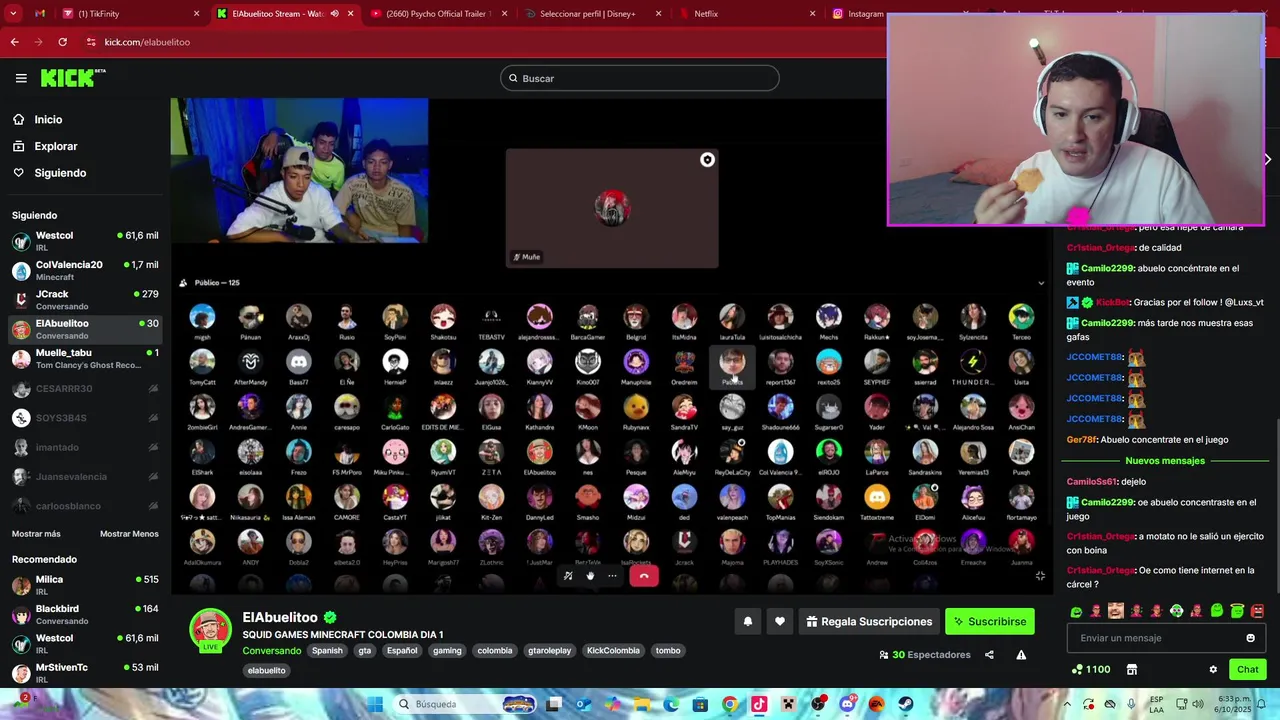Screen dimensions: 1280x720
Task: Open Explorar in sidebar
Action: (55, 146)
